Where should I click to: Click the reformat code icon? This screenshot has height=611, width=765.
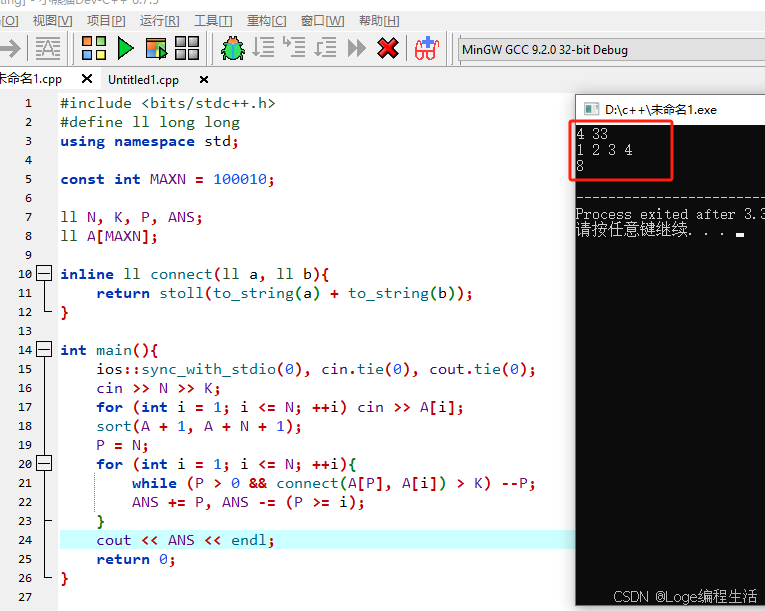click(48, 48)
